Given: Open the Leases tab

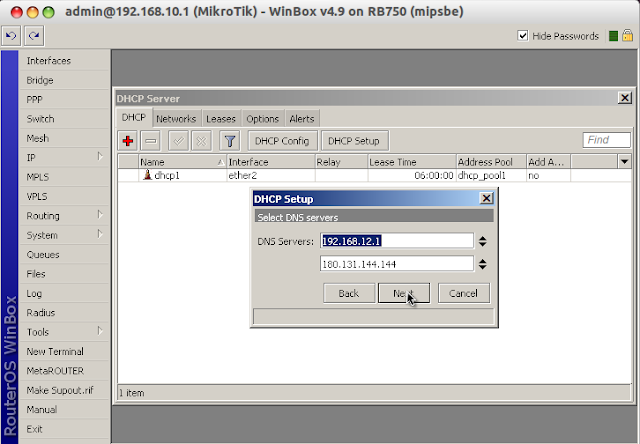Looking at the screenshot, I should 221,119.
